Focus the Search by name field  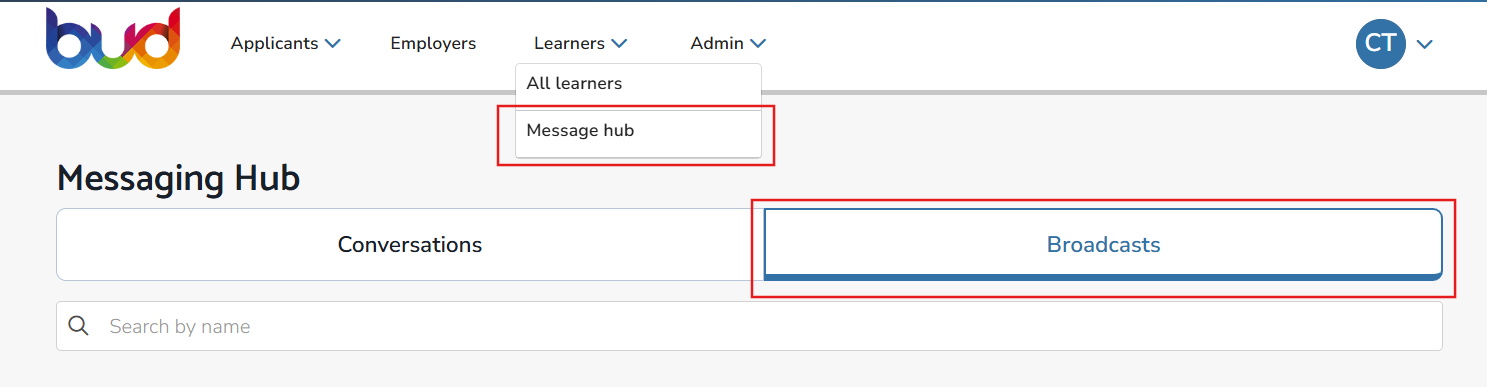coord(749,326)
